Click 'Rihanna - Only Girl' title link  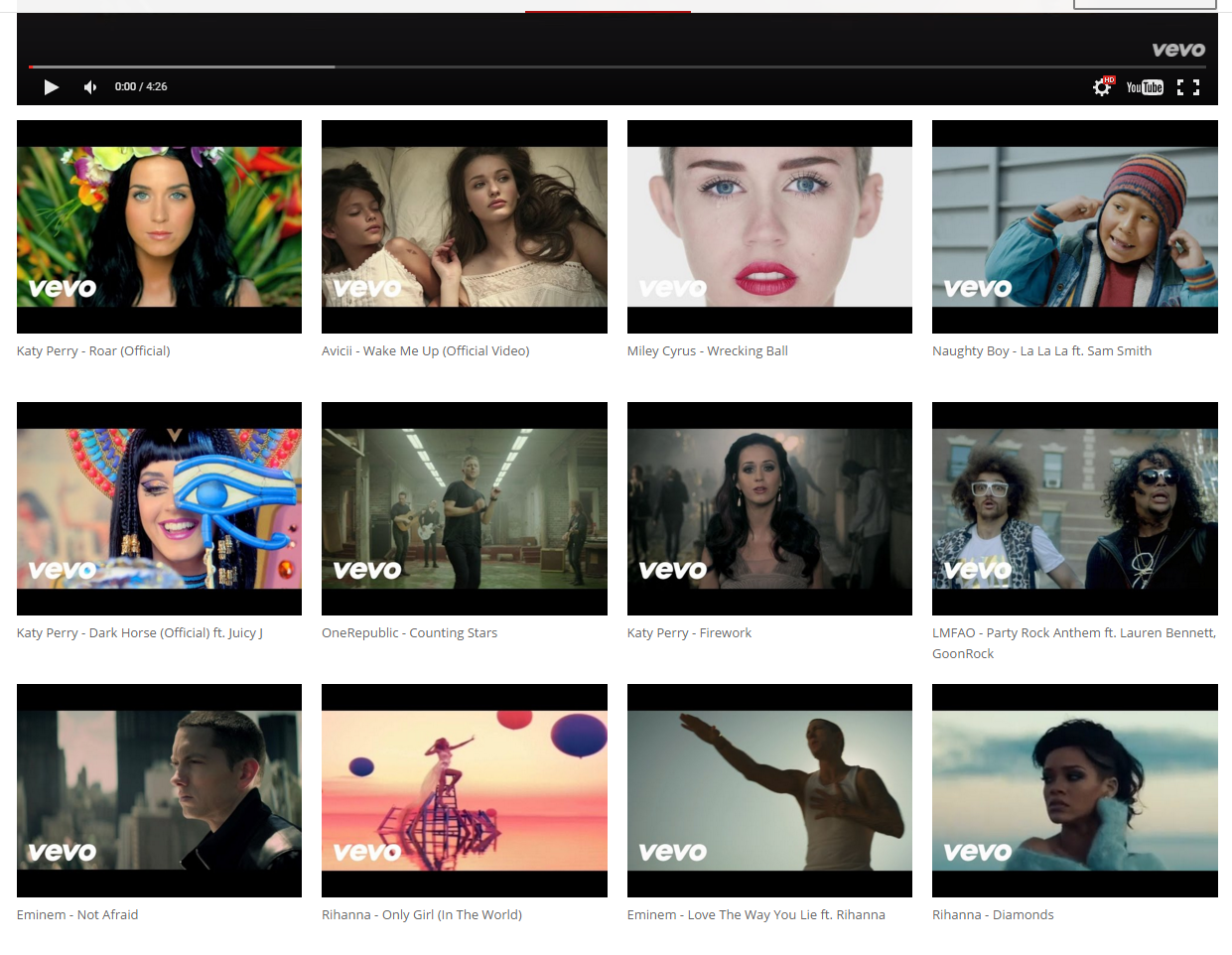[x=422, y=914]
